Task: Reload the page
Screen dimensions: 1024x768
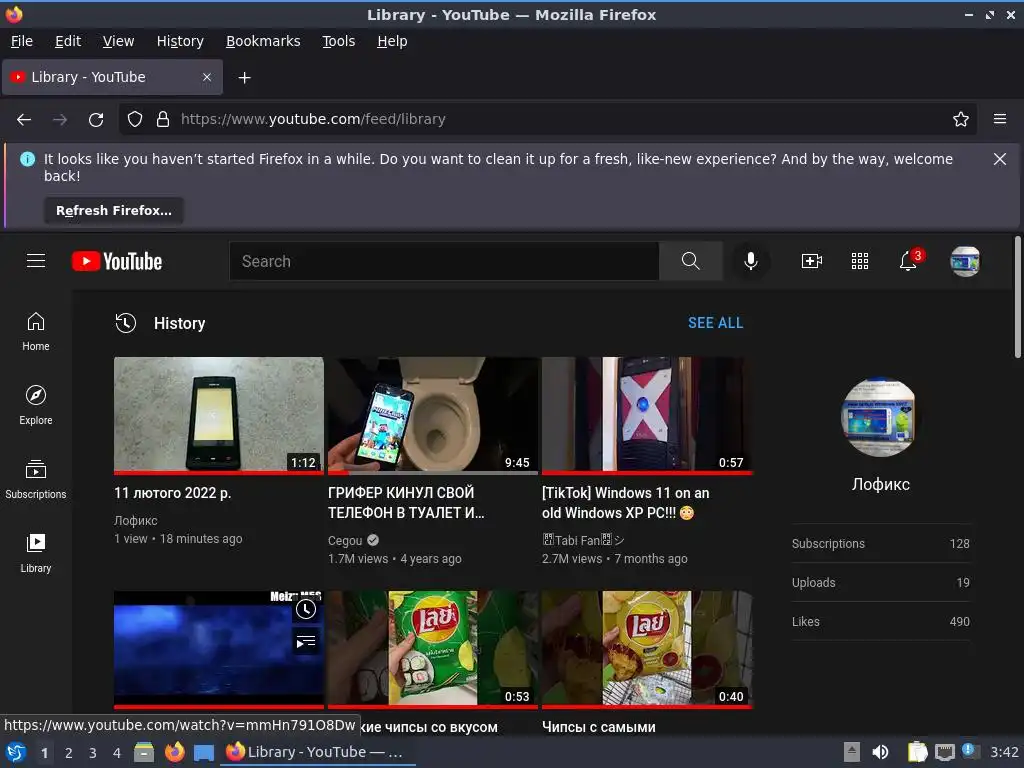Action: tap(96, 120)
